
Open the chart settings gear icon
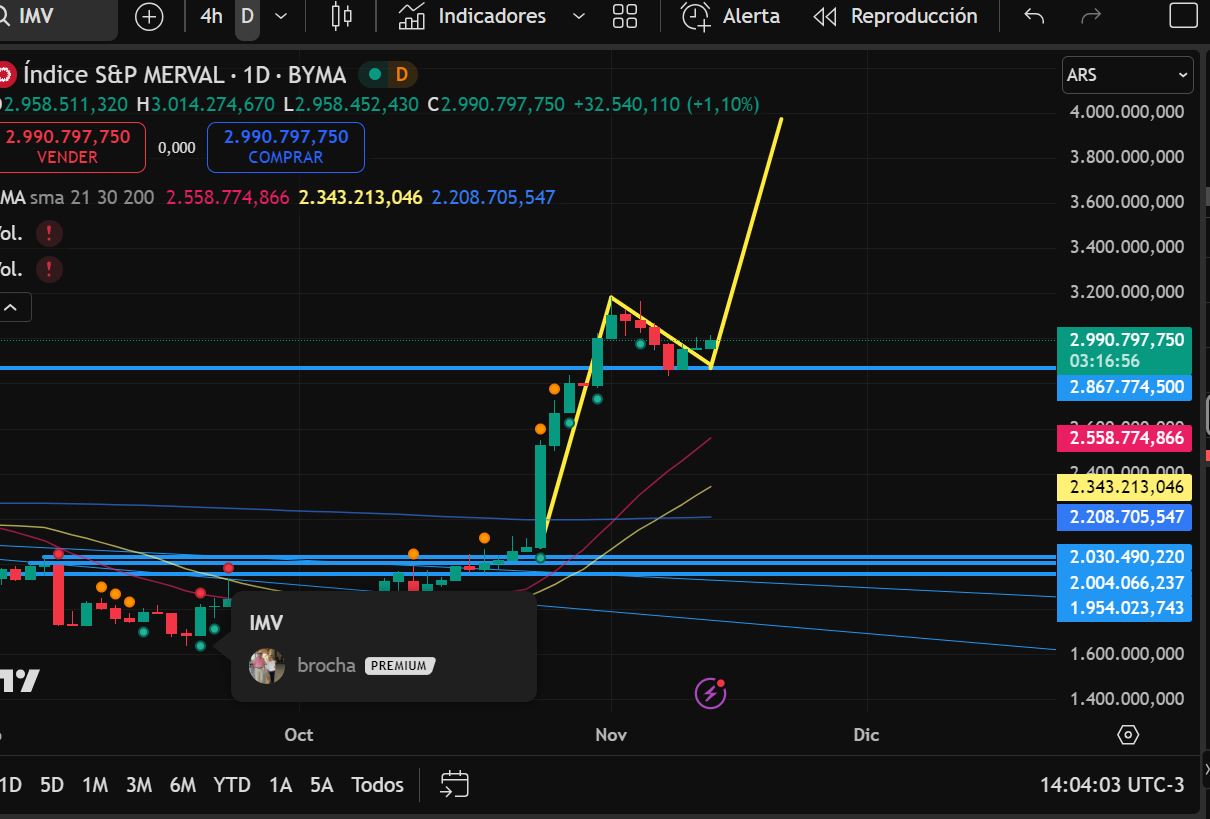pos(1128,735)
